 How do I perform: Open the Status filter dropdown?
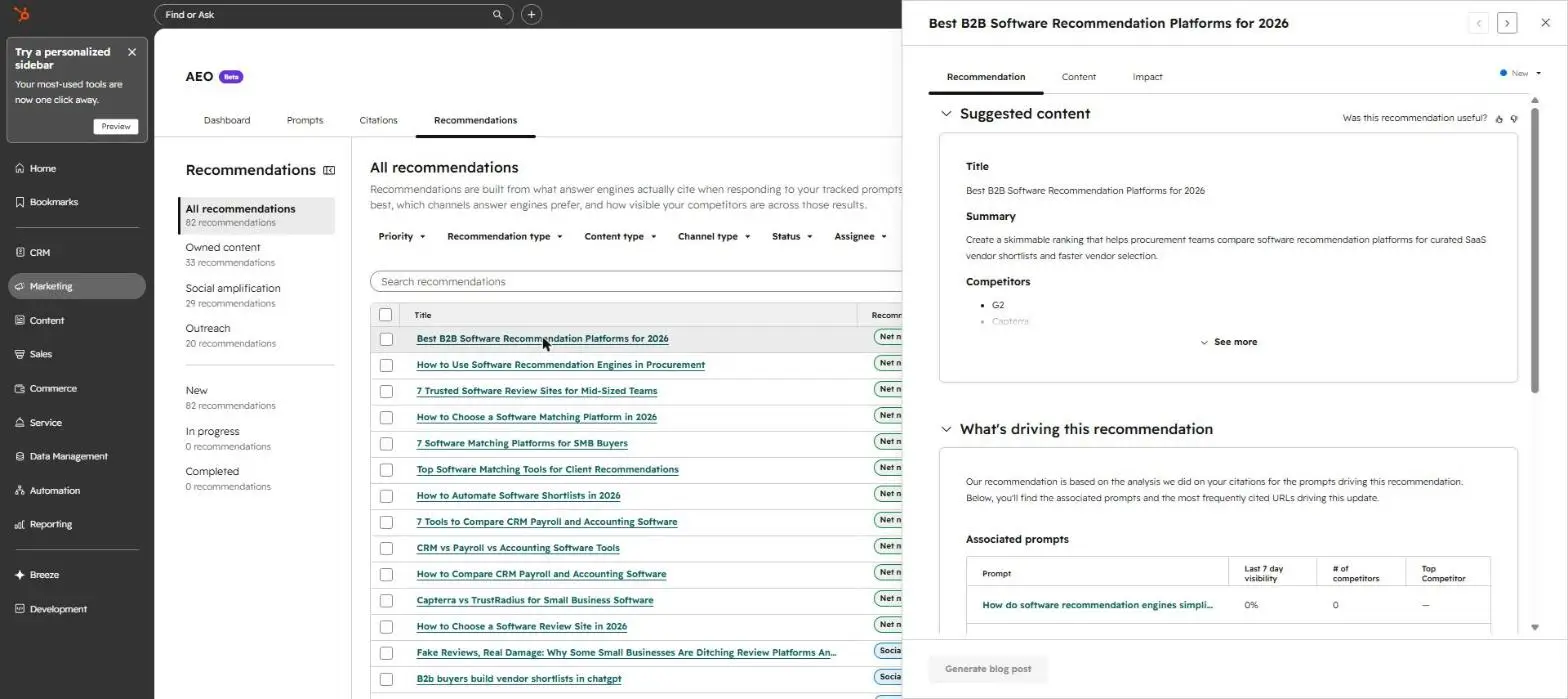[792, 237]
